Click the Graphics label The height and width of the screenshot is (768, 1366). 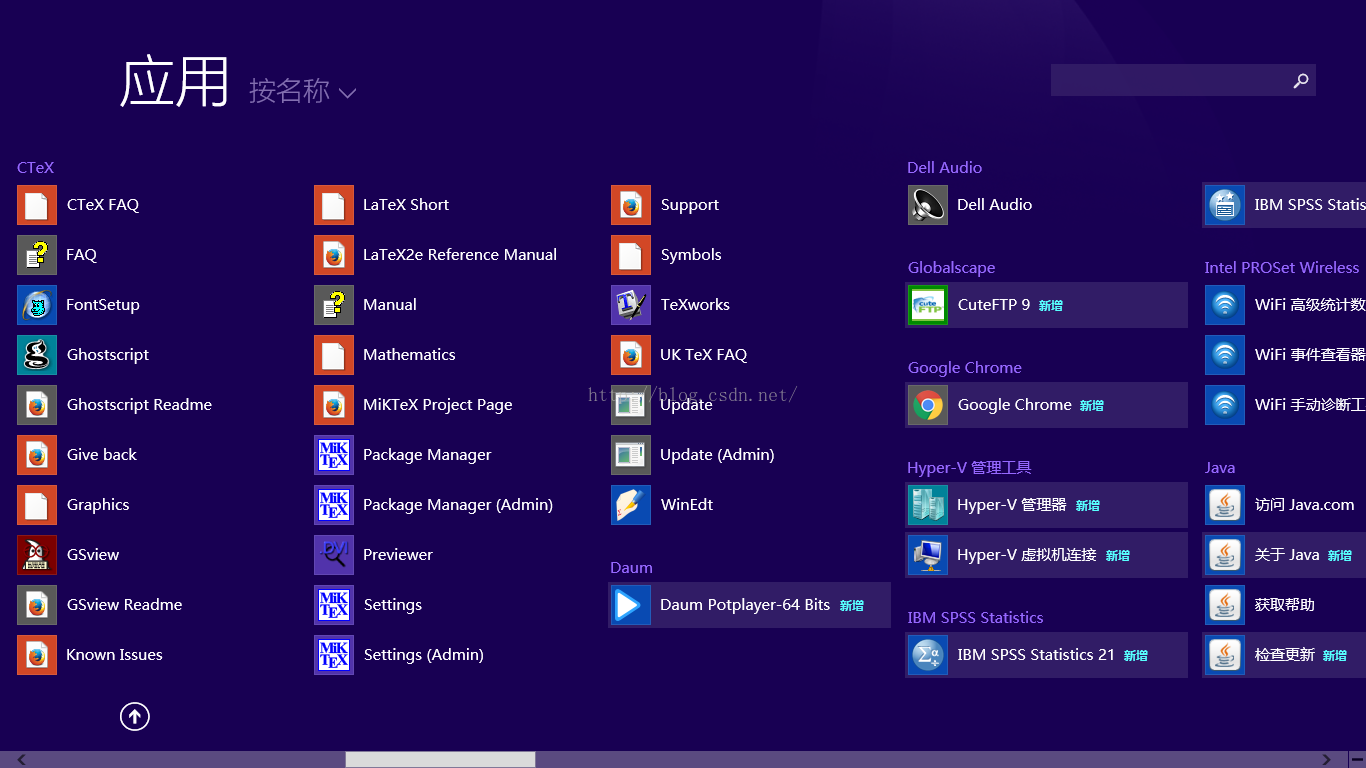(98, 505)
